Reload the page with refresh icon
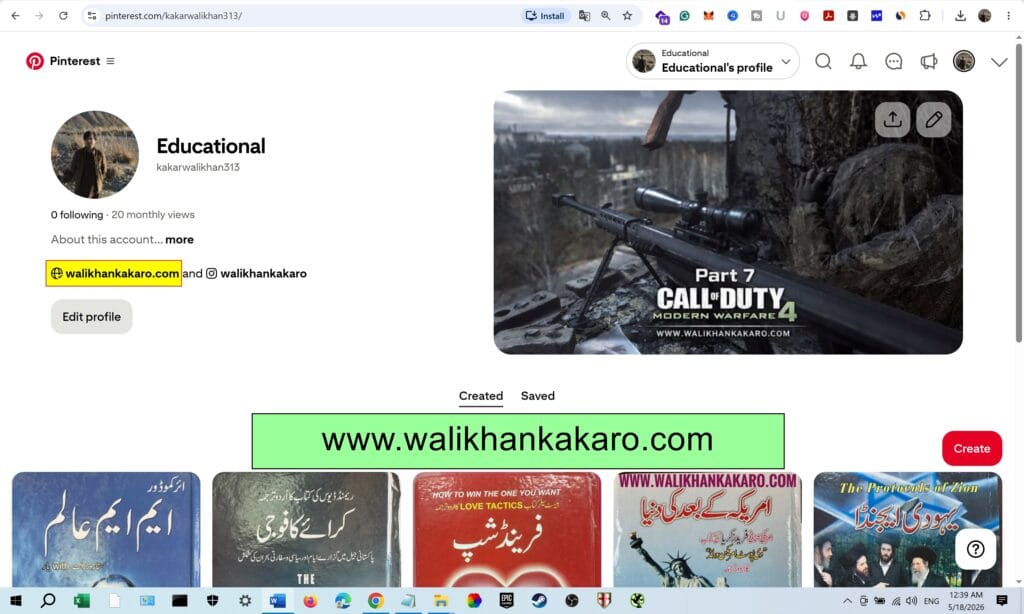This screenshot has width=1024, height=614. (63, 16)
